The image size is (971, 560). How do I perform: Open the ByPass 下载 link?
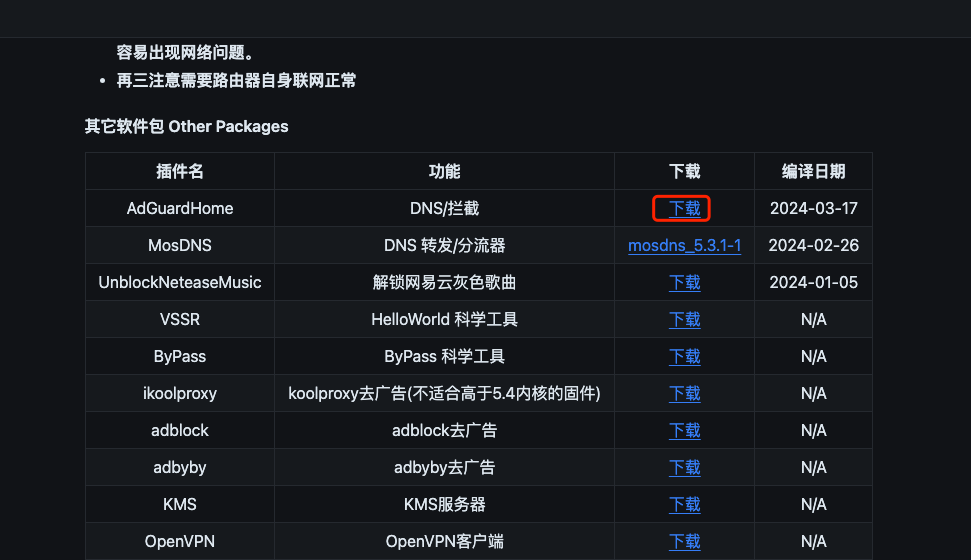click(x=684, y=356)
